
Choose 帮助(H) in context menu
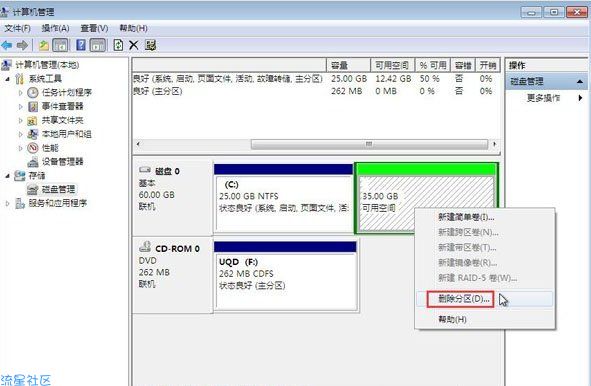point(452,320)
